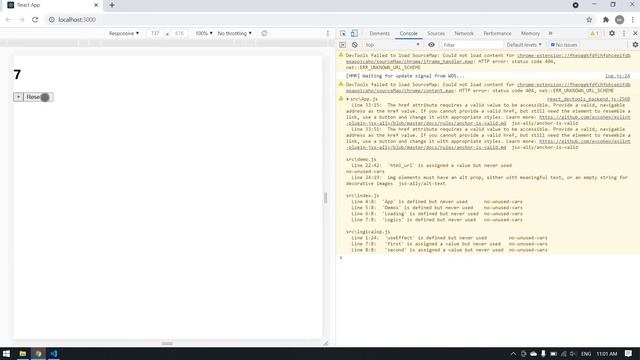Switch to Chrome in the taskbar
Screen dimensions: 640x360
pos(38,353)
